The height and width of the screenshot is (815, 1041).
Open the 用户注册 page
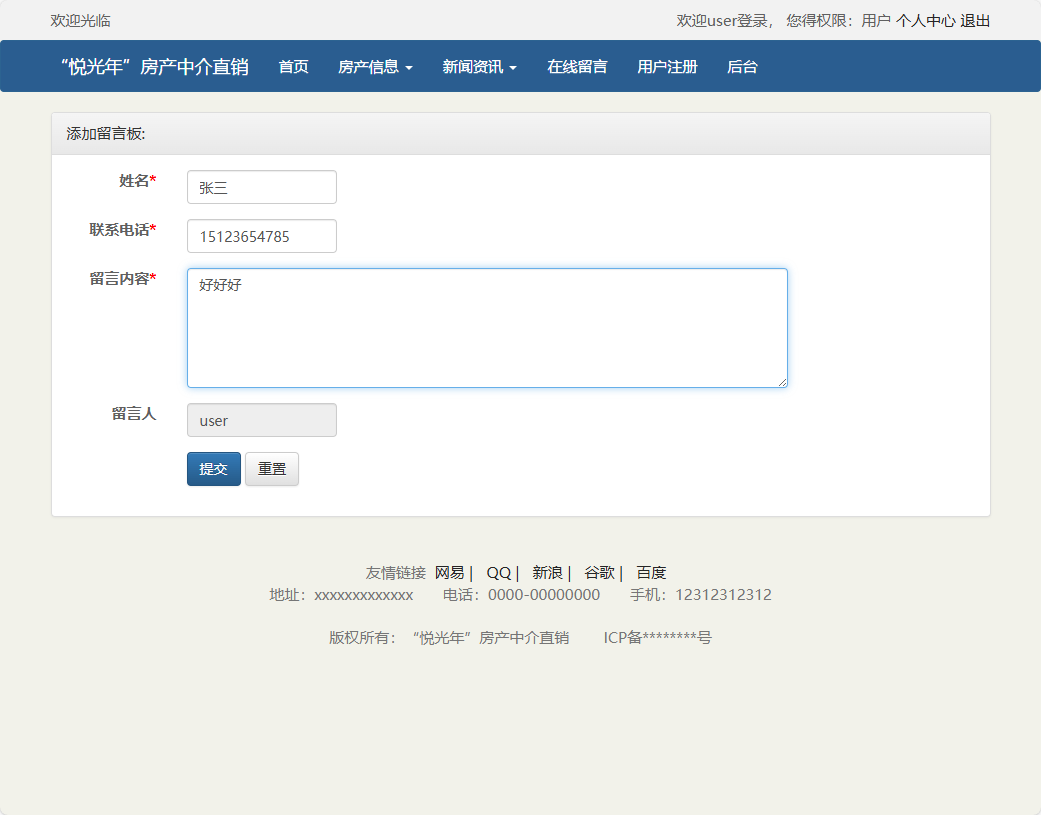click(667, 66)
